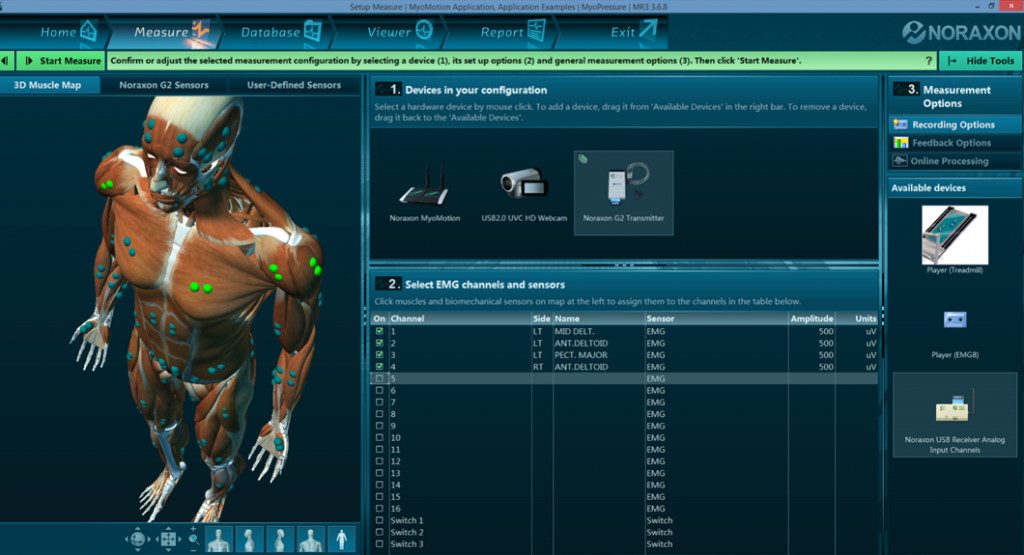Click "Switch 2" channel name

[x=407, y=532]
